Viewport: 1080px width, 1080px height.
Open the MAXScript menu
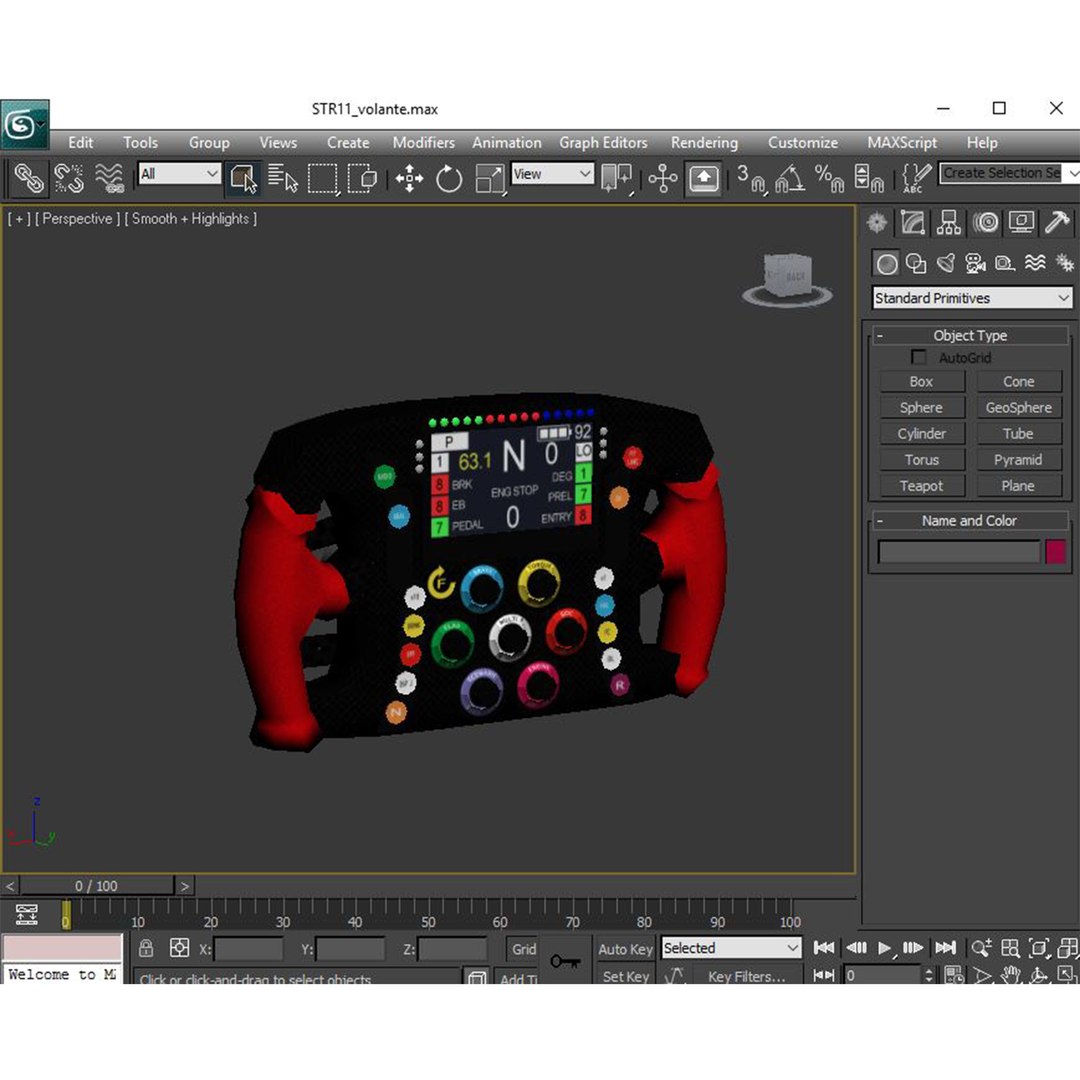pyautogui.click(x=902, y=143)
